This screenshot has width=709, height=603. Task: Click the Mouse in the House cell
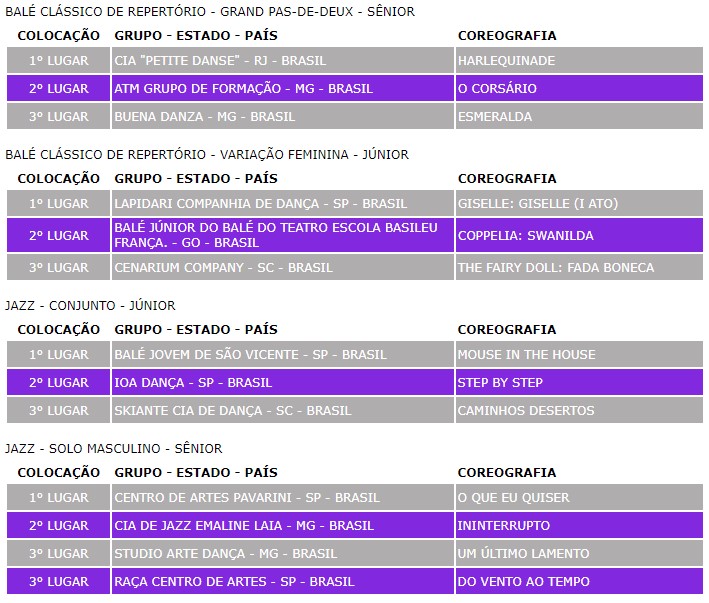point(526,355)
